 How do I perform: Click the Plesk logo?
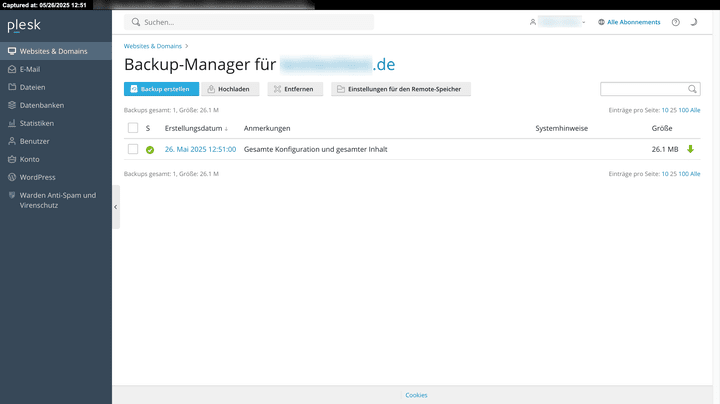30,22
